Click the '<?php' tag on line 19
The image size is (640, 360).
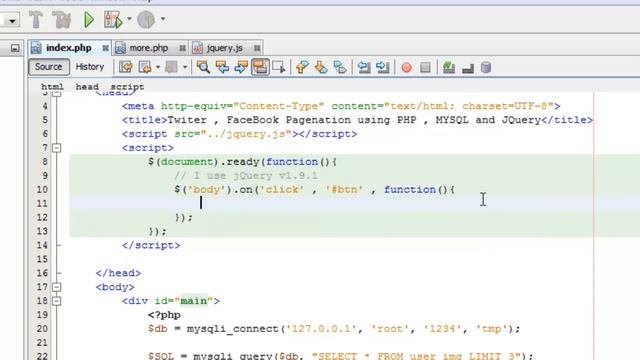(x=164, y=315)
